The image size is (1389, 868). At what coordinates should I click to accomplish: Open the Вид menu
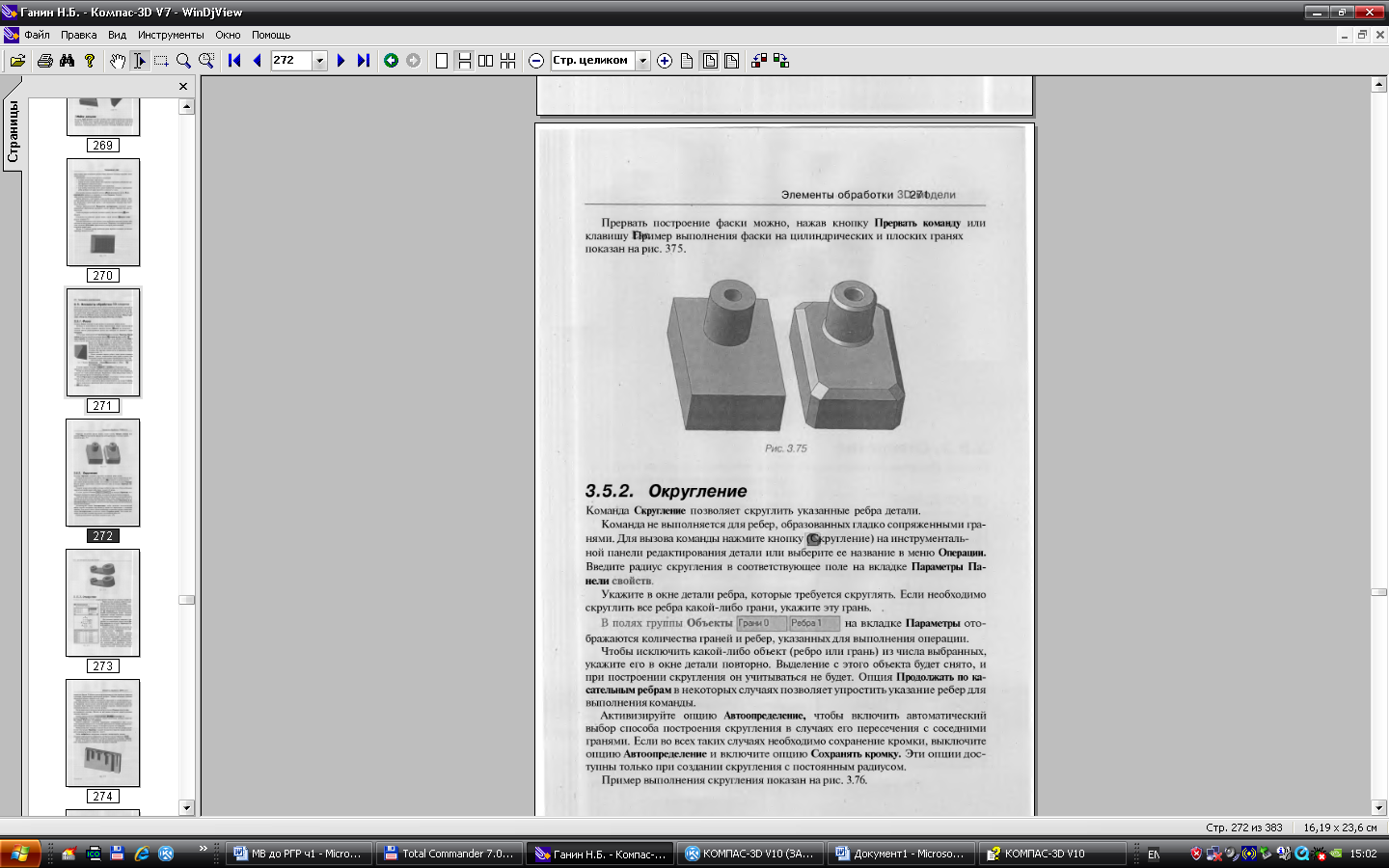click(x=117, y=35)
